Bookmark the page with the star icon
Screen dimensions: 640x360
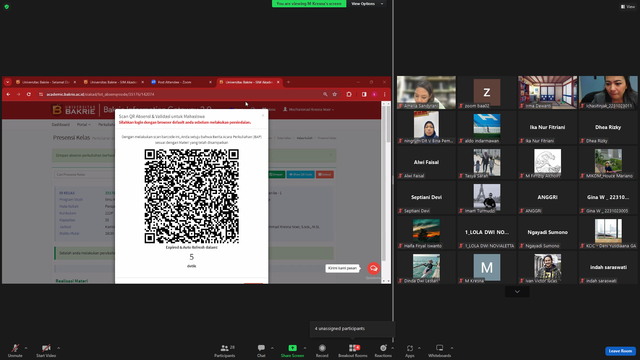(x=335, y=94)
